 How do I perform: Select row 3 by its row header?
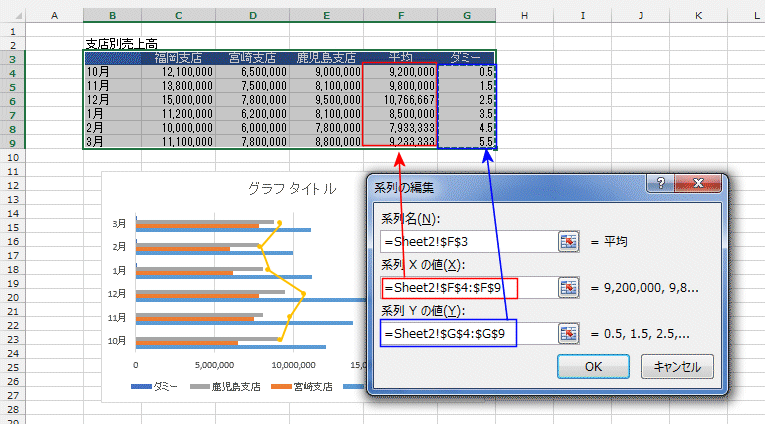point(12,58)
